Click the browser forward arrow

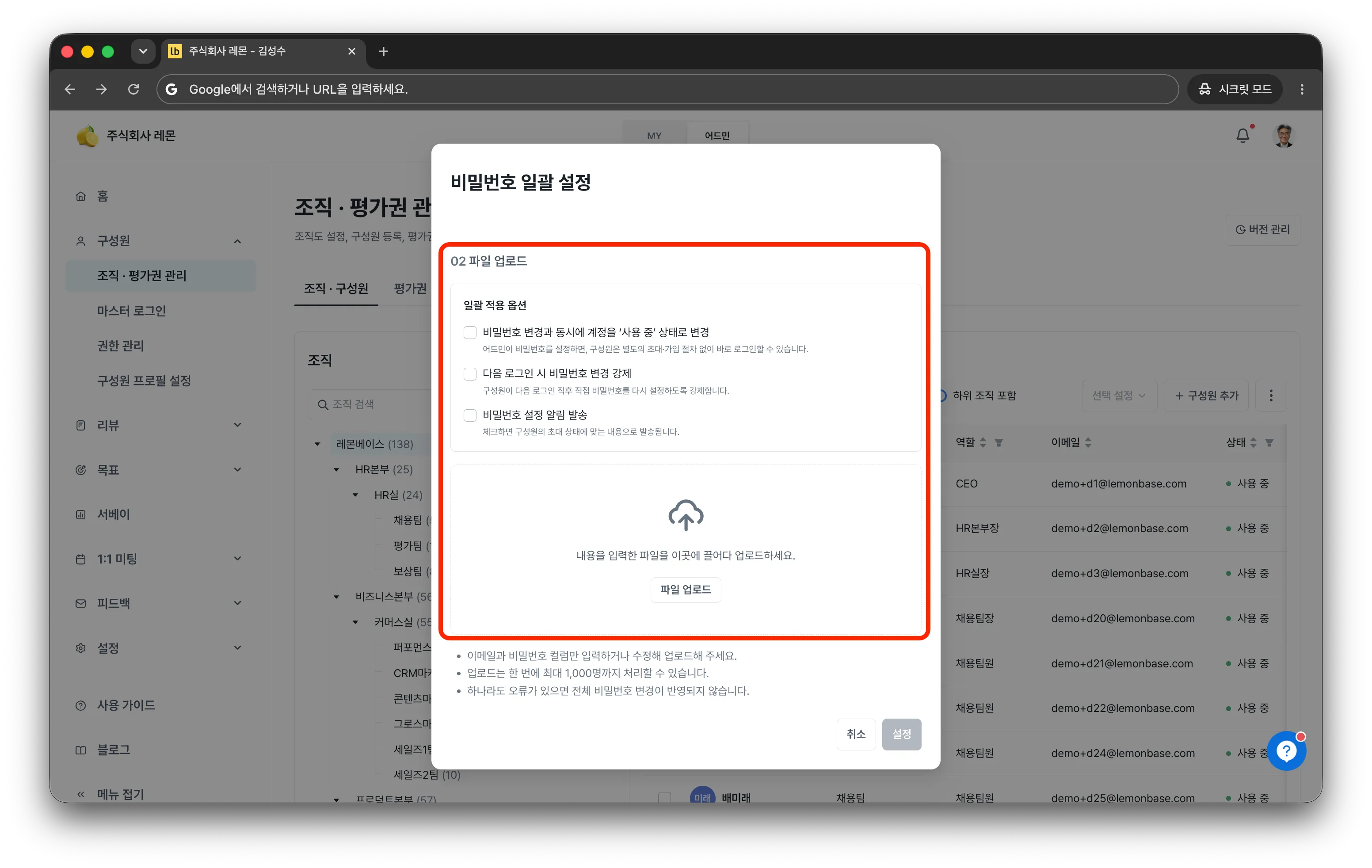(101, 89)
